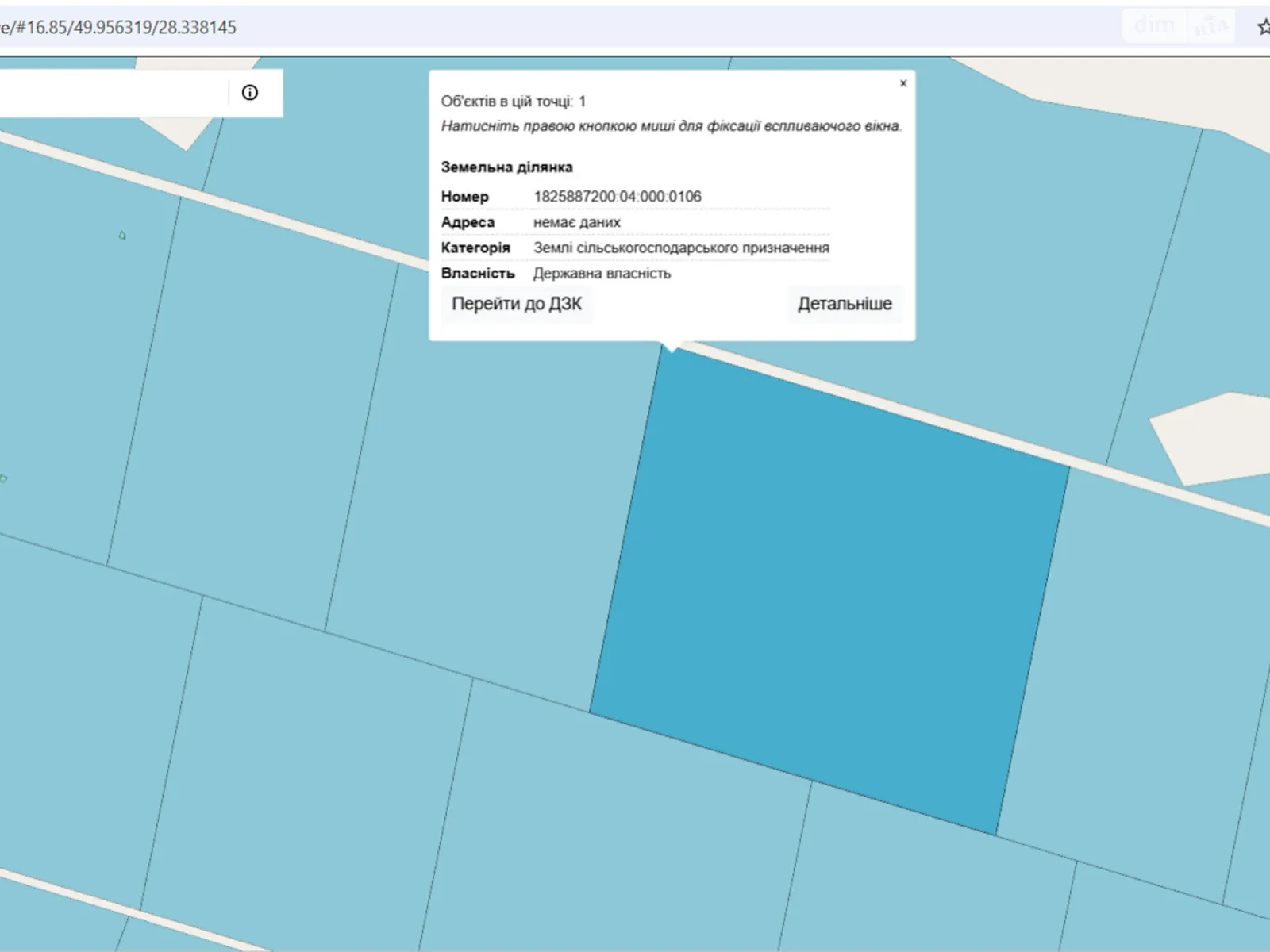The height and width of the screenshot is (952, 1270).
Task: Click the browser address bar URL
Action: pos(119,27)
